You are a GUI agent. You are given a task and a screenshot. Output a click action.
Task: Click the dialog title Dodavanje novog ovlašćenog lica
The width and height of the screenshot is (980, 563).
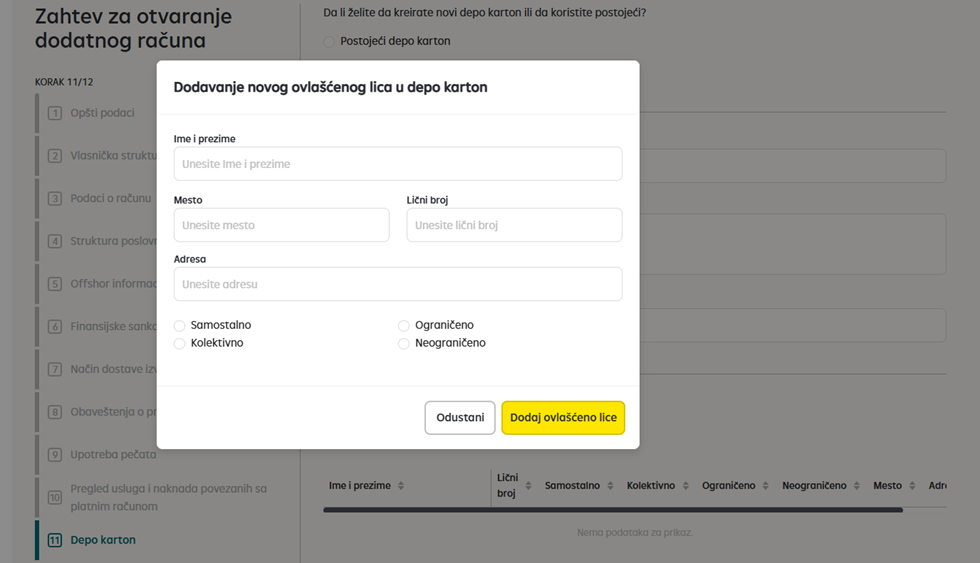click(x=330, y=87)
